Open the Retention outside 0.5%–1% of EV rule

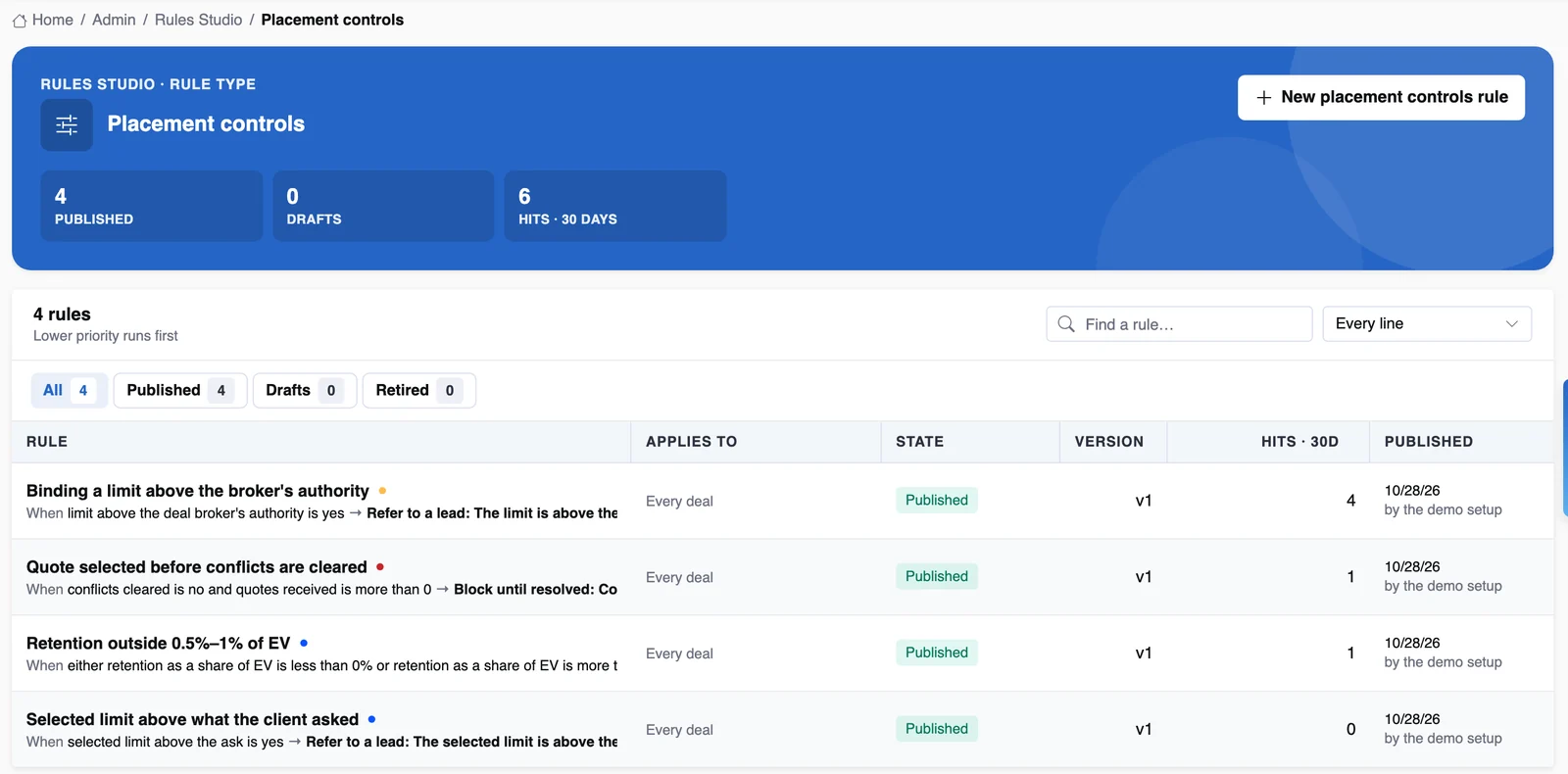(159, 644)
